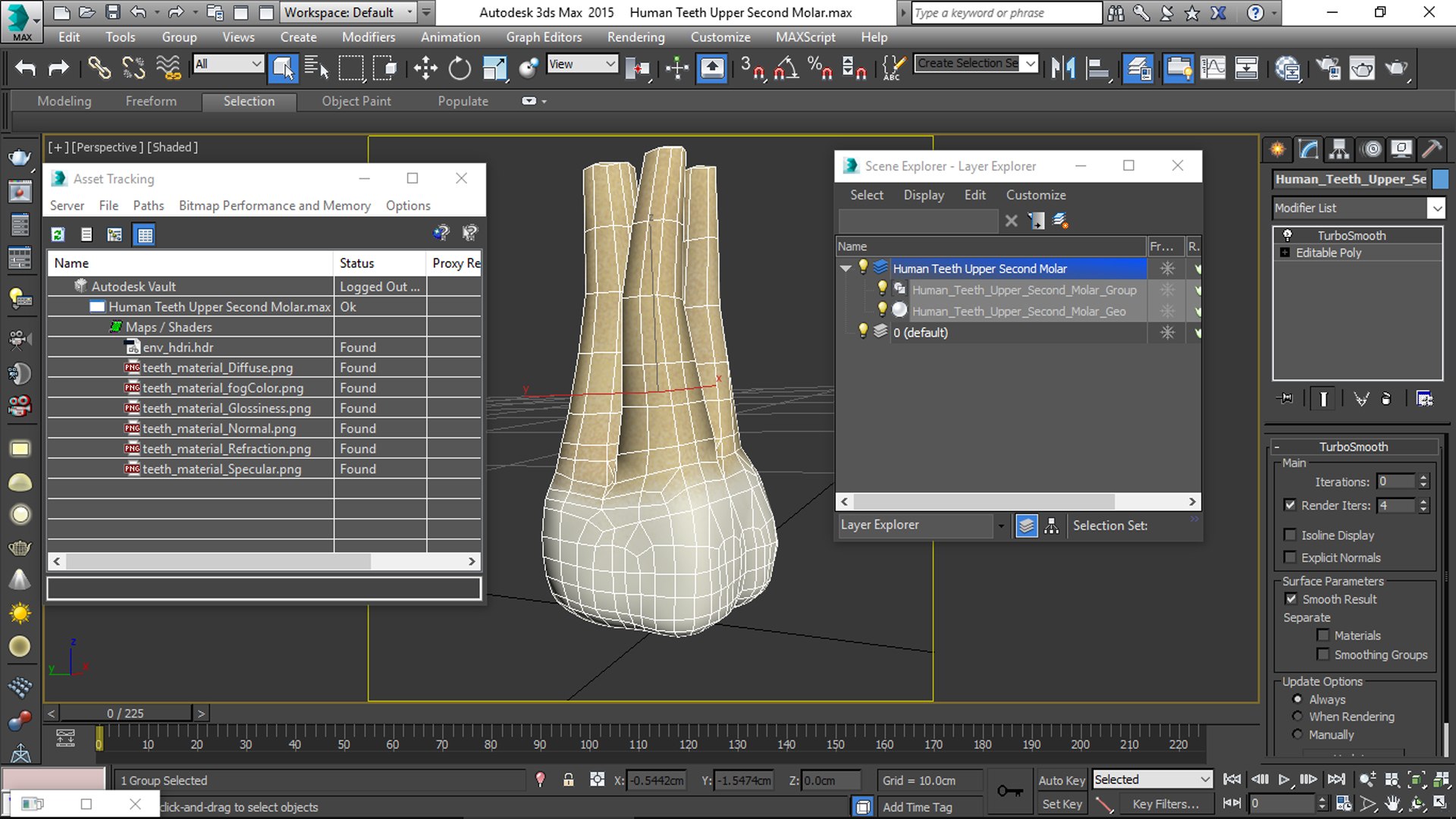Image resolution: width=1456 pixels, height=819 pixels.
Task: Enable the Isoline Display checkbox
Action: tap(1290, 535)
